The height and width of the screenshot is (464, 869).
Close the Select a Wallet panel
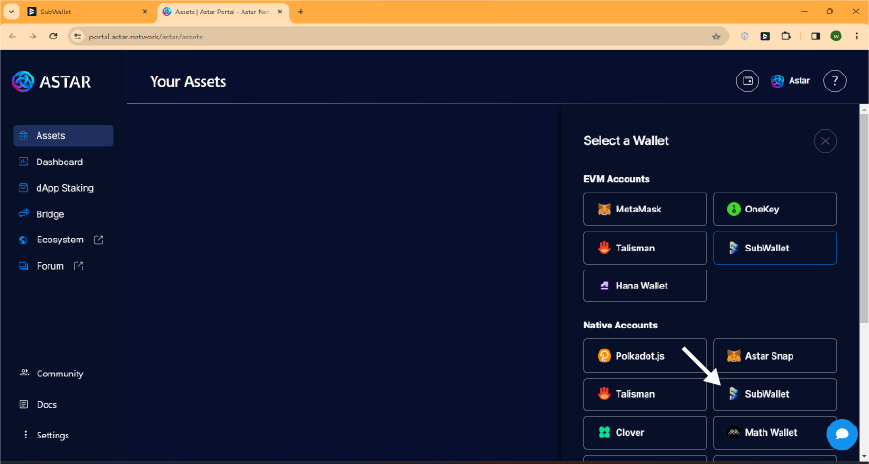(x=825, y=141)
